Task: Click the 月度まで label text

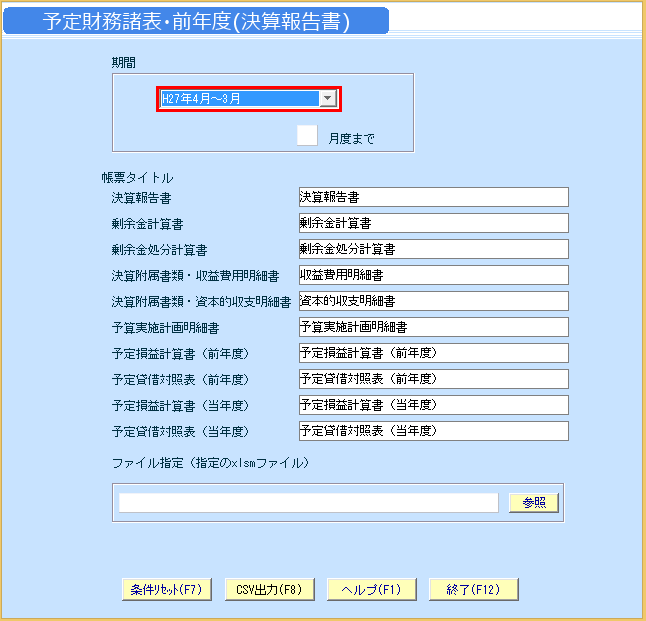Action: (x=351, y=138)
